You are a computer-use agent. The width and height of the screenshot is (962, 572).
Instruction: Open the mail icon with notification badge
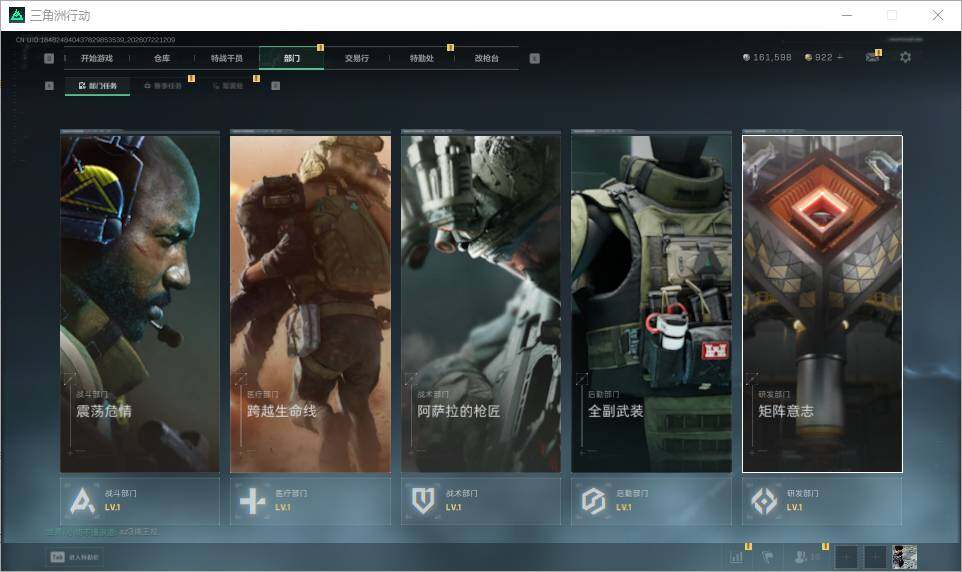[872, 56]
